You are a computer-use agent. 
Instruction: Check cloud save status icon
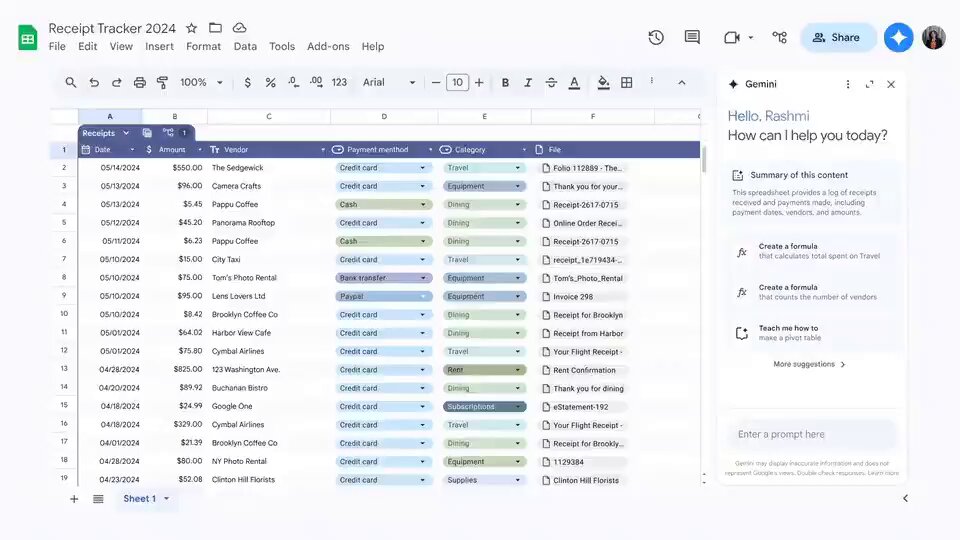[x=239, y=28]
